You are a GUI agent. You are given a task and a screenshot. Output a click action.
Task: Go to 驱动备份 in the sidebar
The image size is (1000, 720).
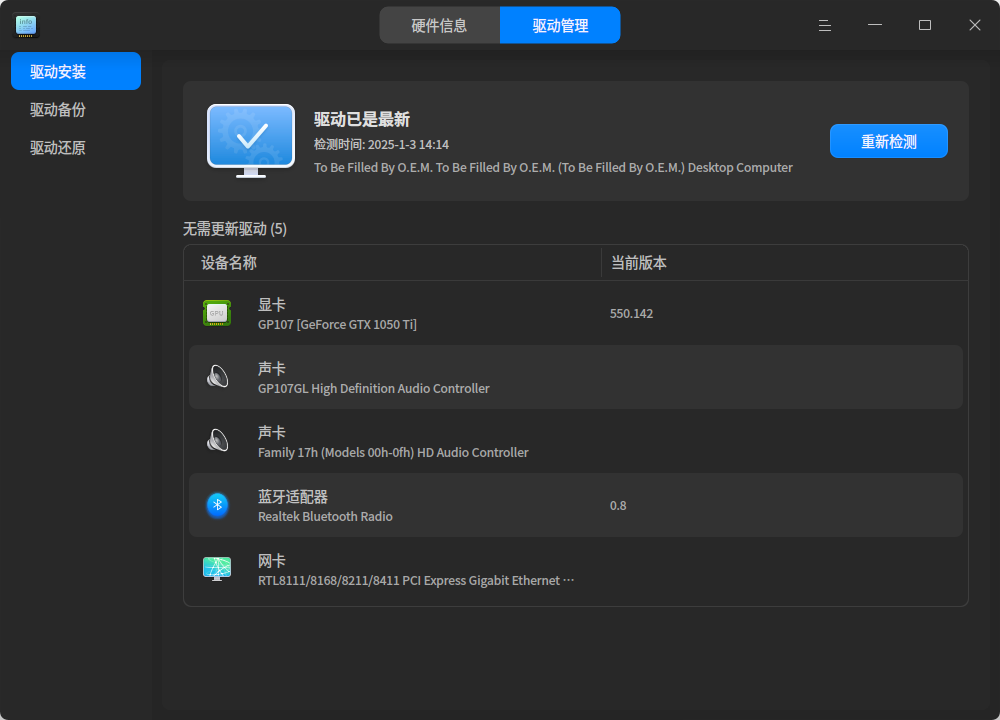click(x=76, y=110)
